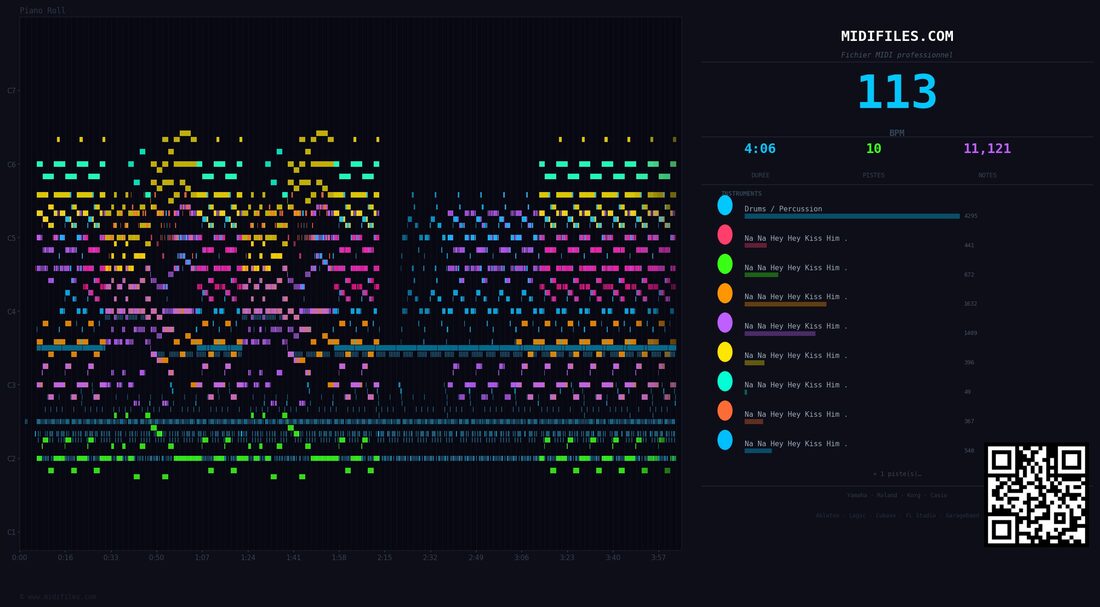This screenshot has width=1100, height=607.
Task: Expand the '+ 1 piste(s)' extra tracks entry
Action: click(897, 474)
